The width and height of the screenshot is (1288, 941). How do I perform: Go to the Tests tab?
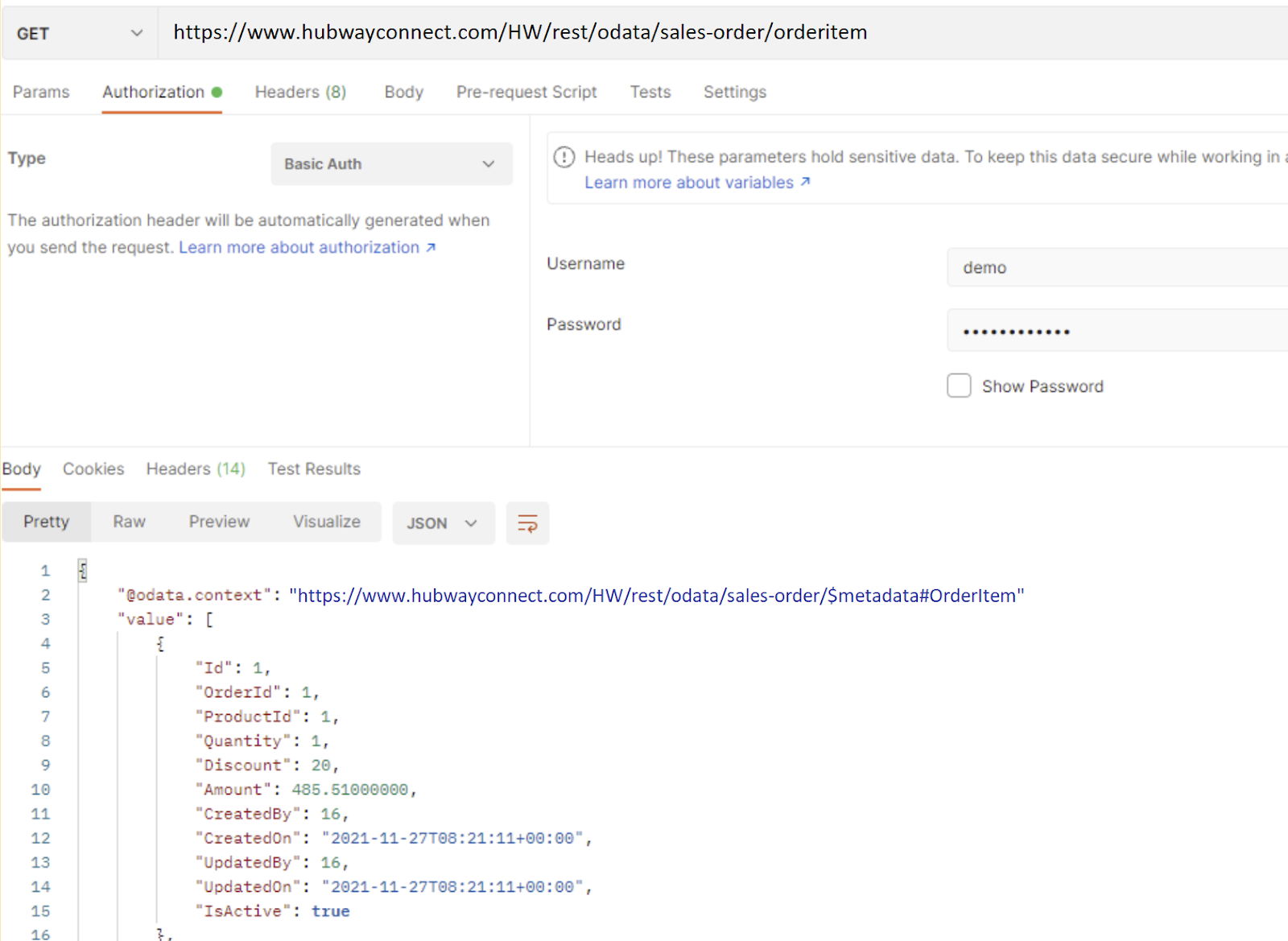(650, 93)
